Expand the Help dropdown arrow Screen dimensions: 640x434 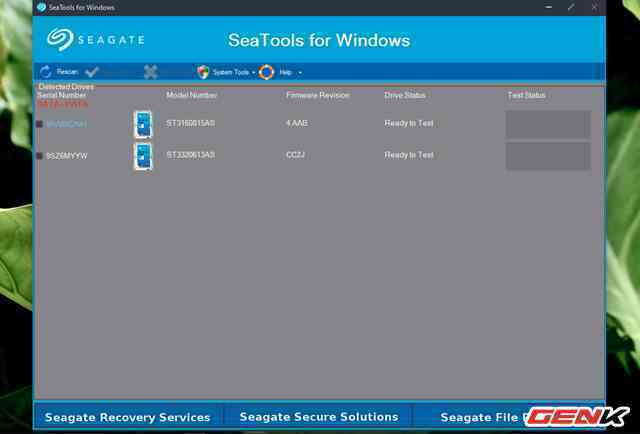300,73
